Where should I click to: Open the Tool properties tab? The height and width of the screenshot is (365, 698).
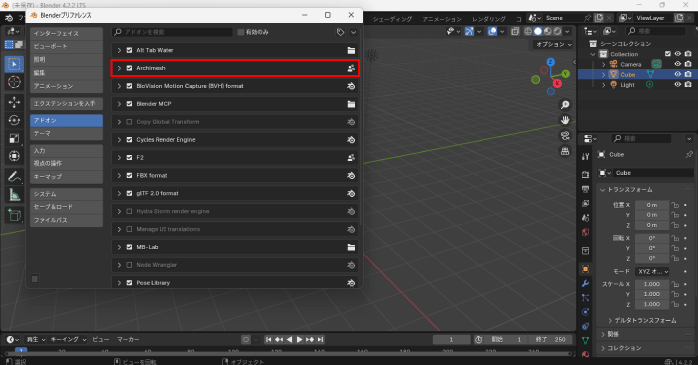click(x=585, y=156)
